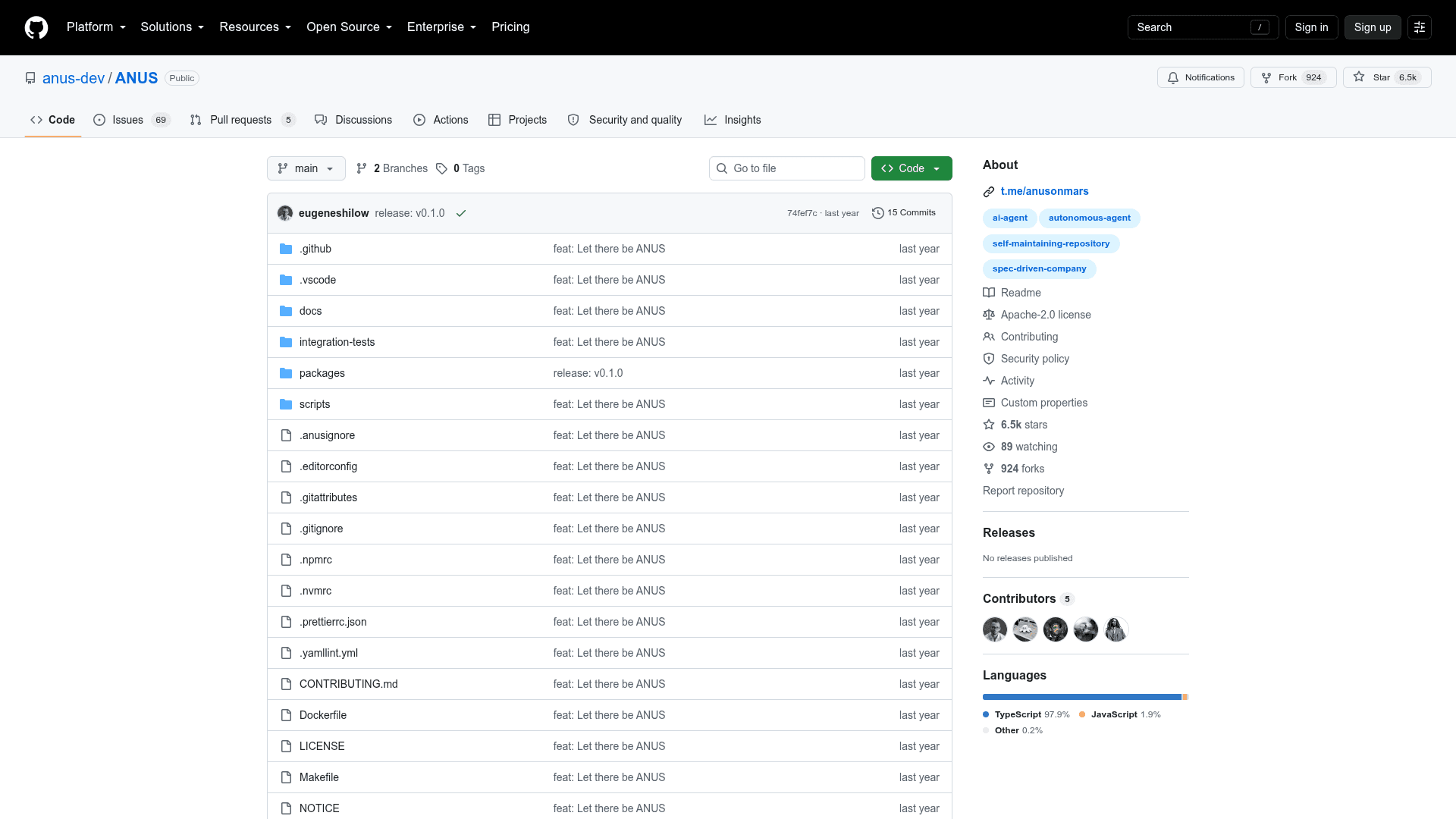The height and width of the screenshot is (819, 1456).
Task: Open the CONTRIBUTING.md file
Action: tap(349, 684)
